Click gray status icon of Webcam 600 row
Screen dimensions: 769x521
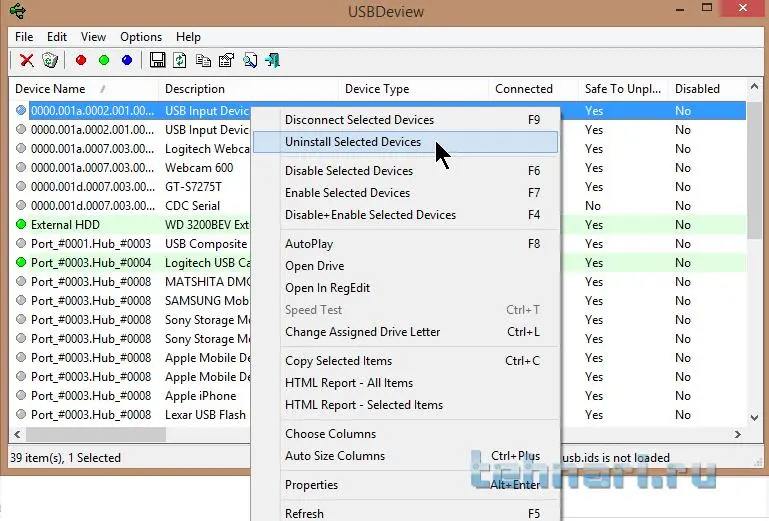(x=21, y=167)
